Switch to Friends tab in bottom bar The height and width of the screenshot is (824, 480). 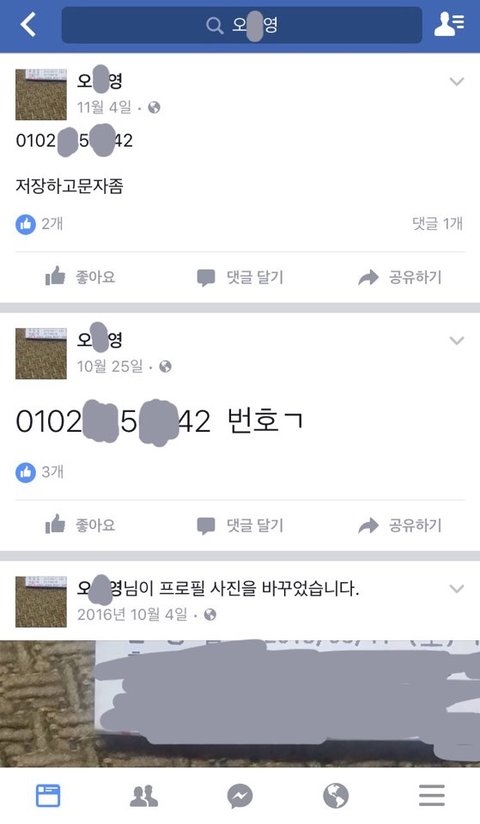pos(144,796)
